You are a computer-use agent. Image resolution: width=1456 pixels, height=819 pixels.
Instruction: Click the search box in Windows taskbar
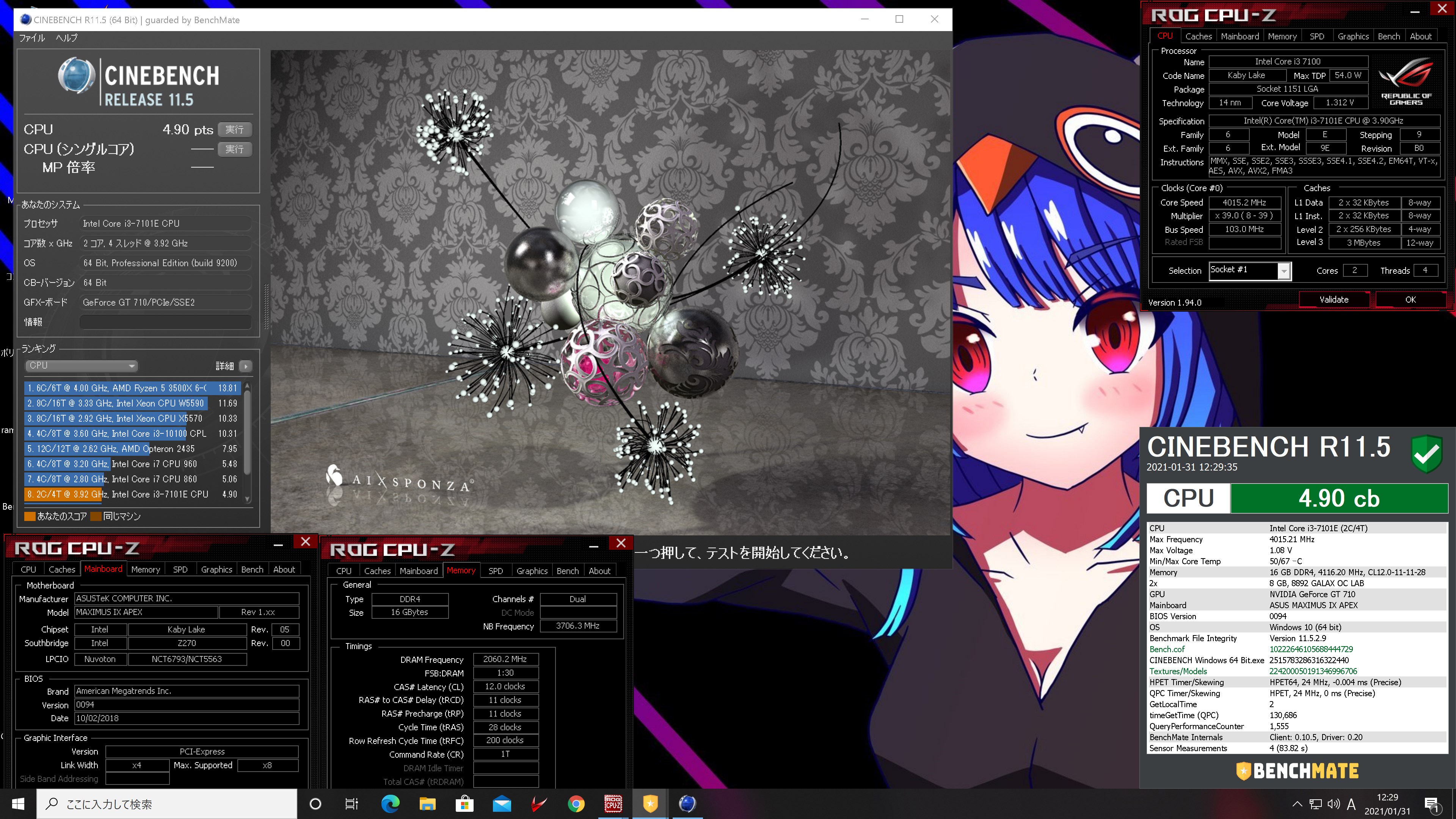167,804
